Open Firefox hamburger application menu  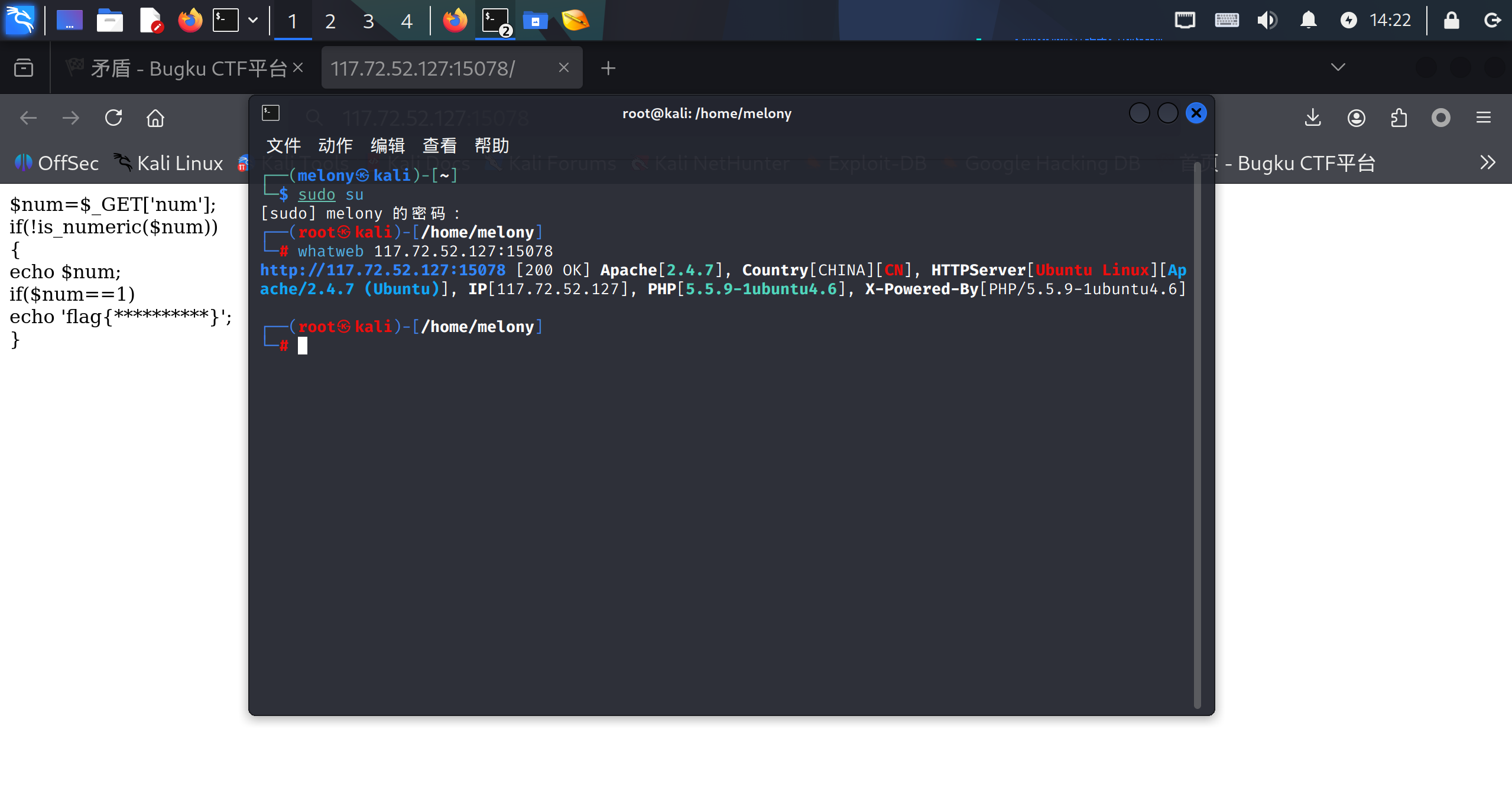pyautogui.click(x=1483, y=118)
